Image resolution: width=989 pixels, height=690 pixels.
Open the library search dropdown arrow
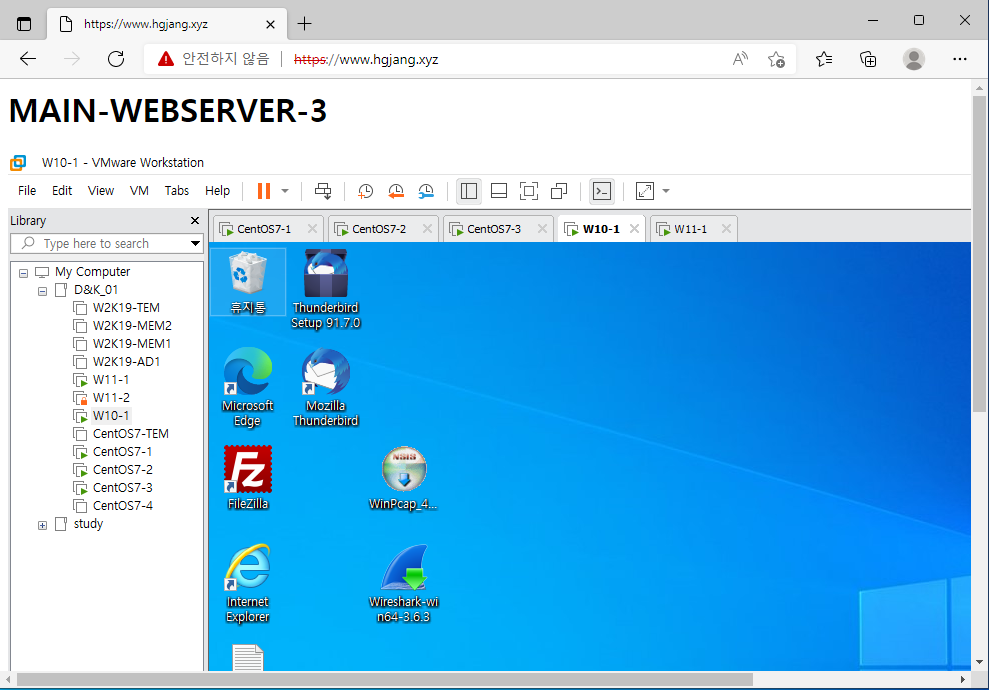pyautogui.click(x=196, y=243)
